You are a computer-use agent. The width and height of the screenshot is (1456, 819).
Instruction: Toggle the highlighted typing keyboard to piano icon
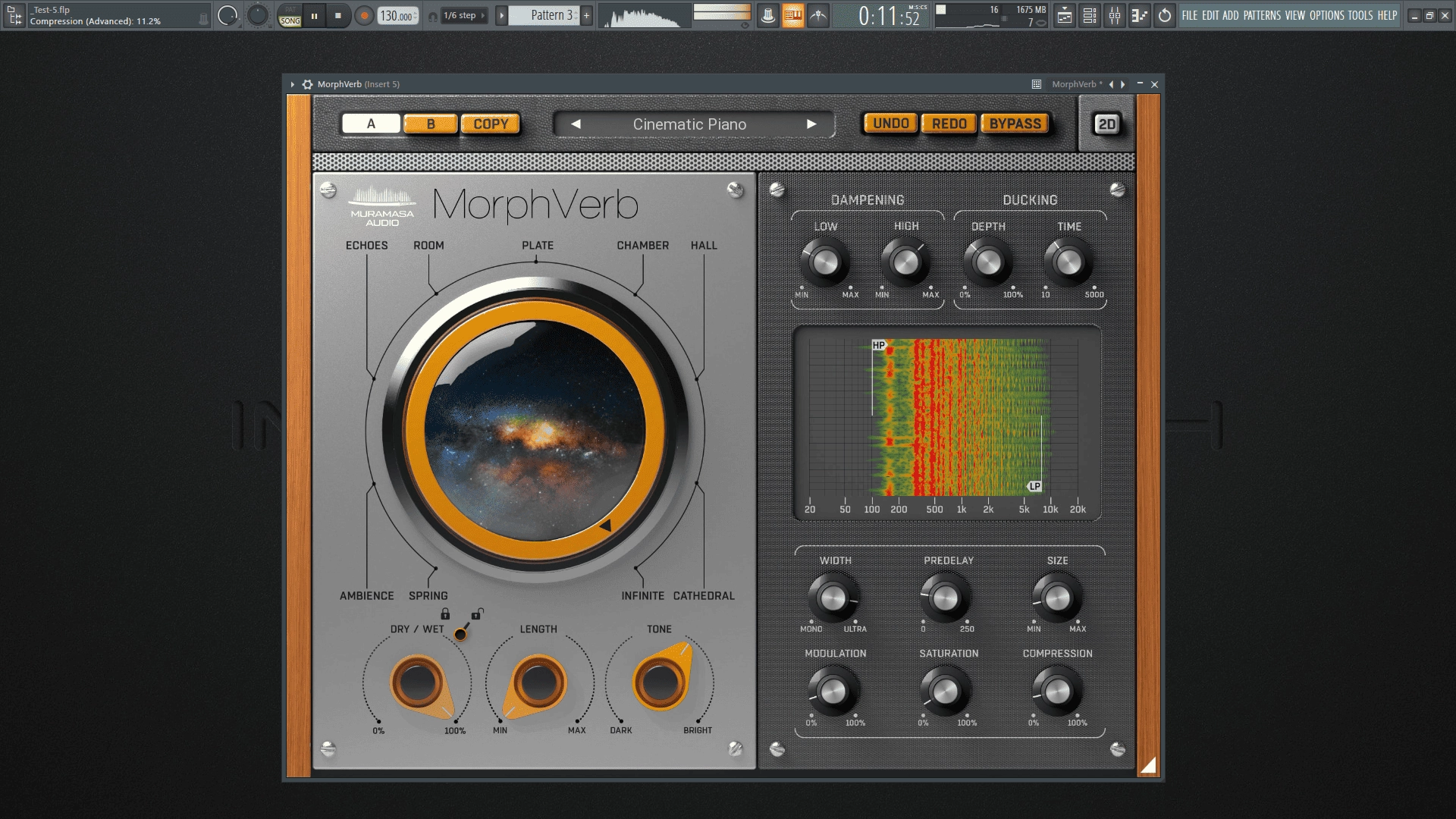[792, 15]
